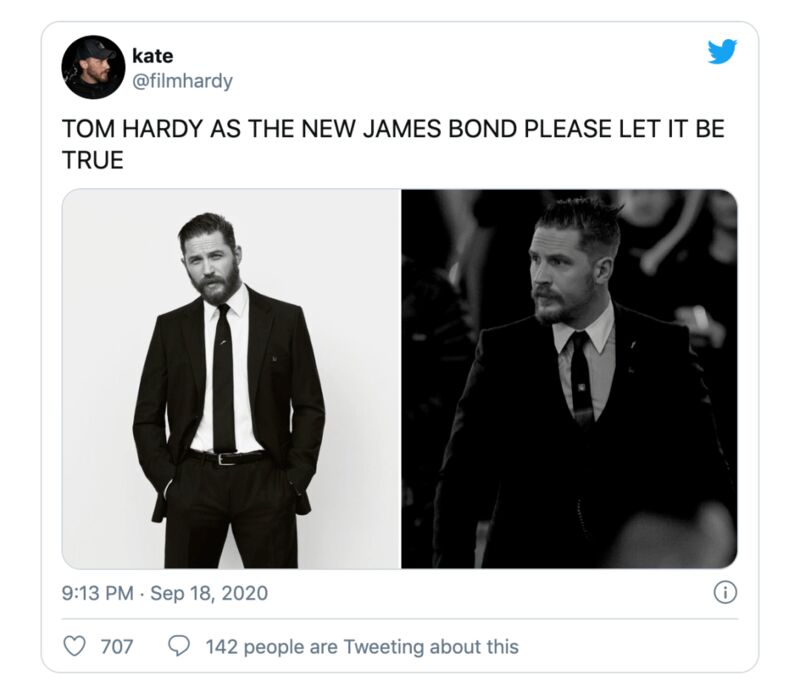Like the tweet with the heart icon
This screenshot has width=800, height=681.
(x=74, y=646)
